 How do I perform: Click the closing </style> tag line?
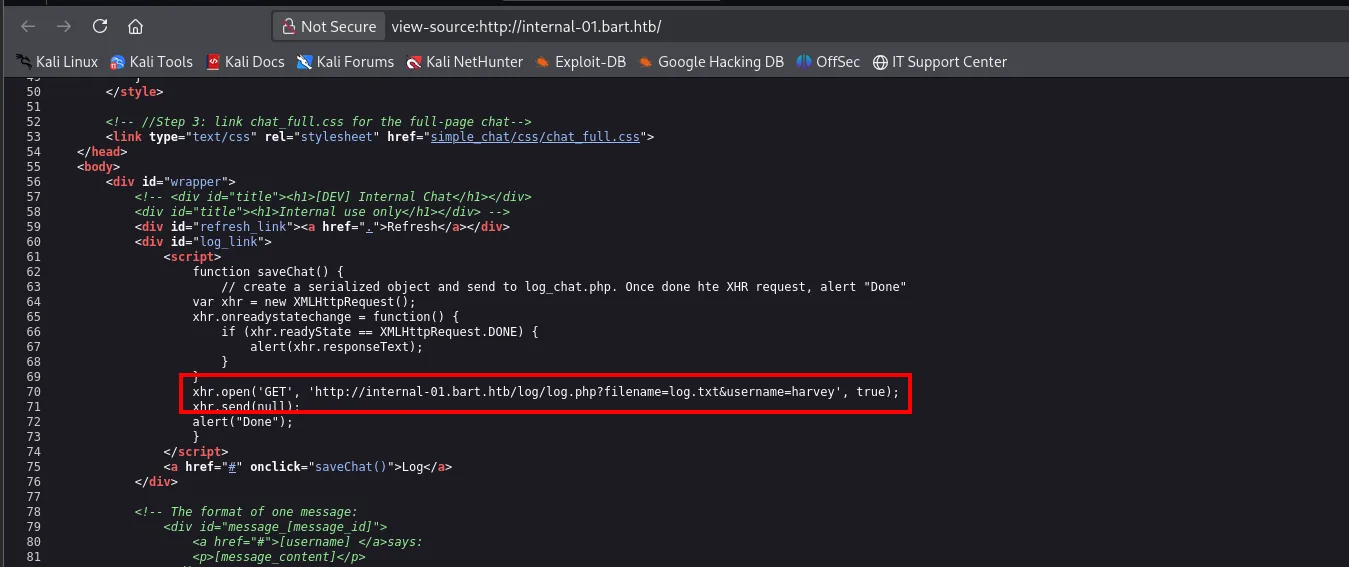tap(134, 91)
